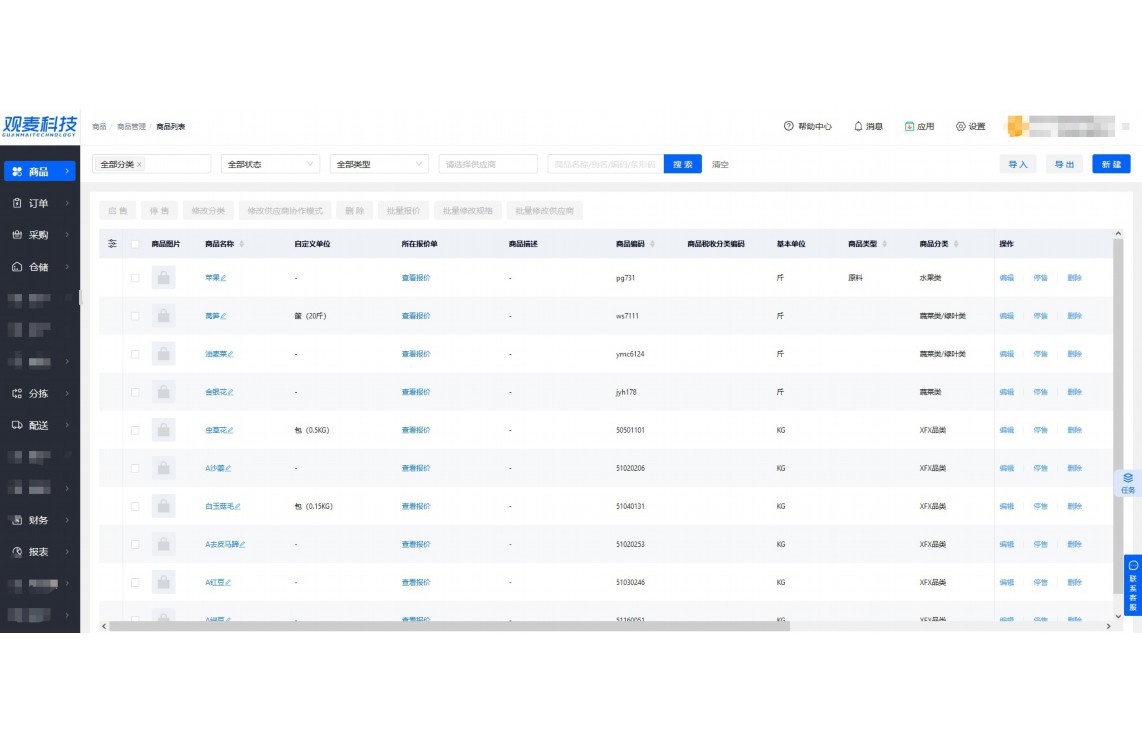
Task: Go to 订单 in the sidebar
Action: [x=39, y=203]
